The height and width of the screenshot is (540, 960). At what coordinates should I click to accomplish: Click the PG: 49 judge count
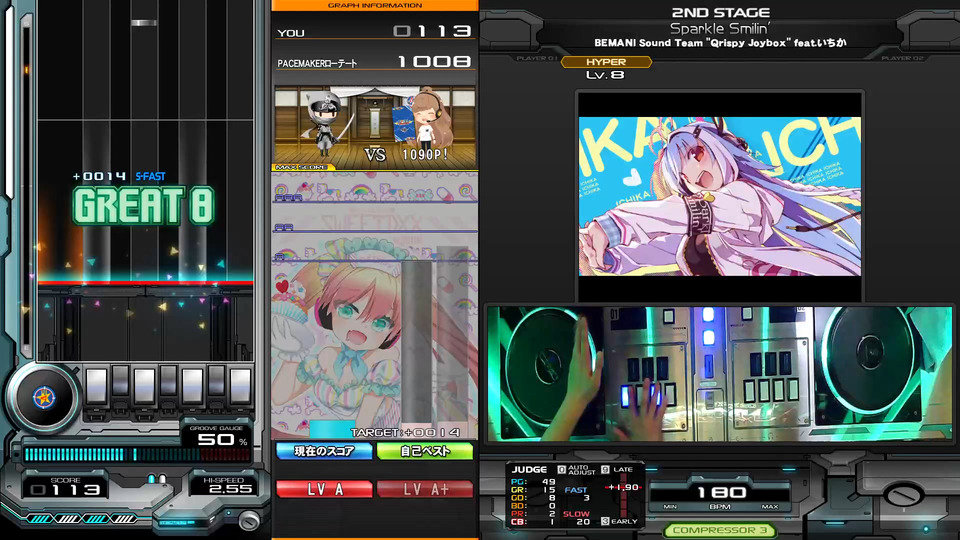tap(533, 482)
